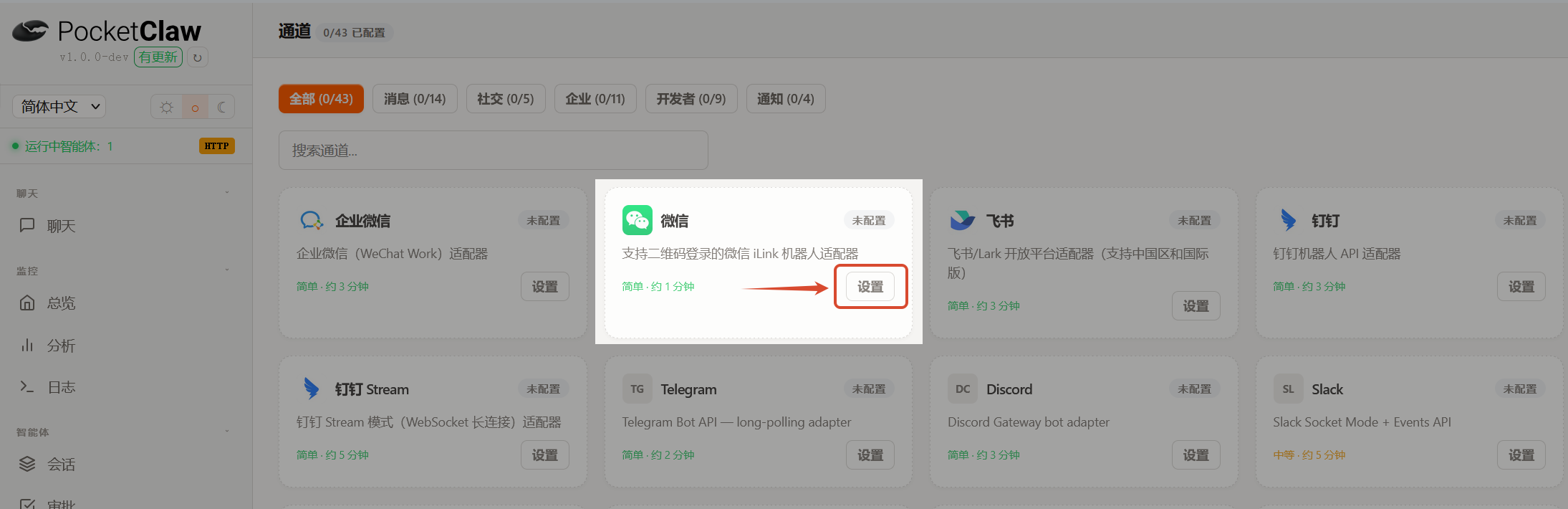Select the auto theme circle option
Image resolution: width=1568 pixels, height=509 pixels.
[x=195, y=108]
